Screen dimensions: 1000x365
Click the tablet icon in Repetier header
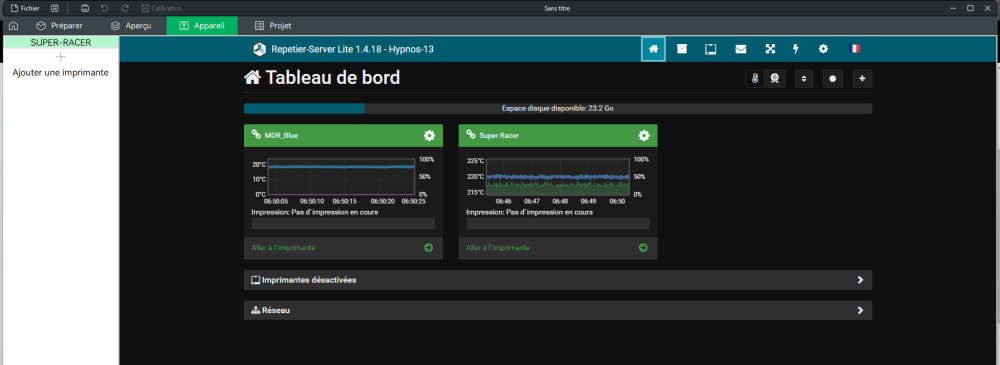pyautogui.click(x=710, y=49)
